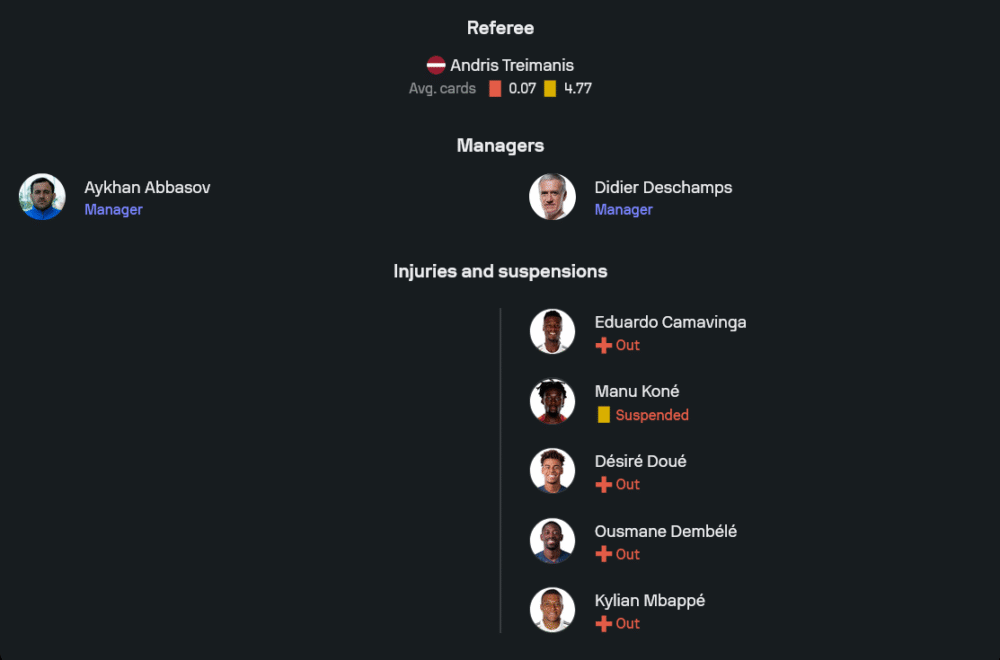Select Kylian Mbappé's player avatar
The height and width of the screenshot is (660, 1000).
(552, 610)
